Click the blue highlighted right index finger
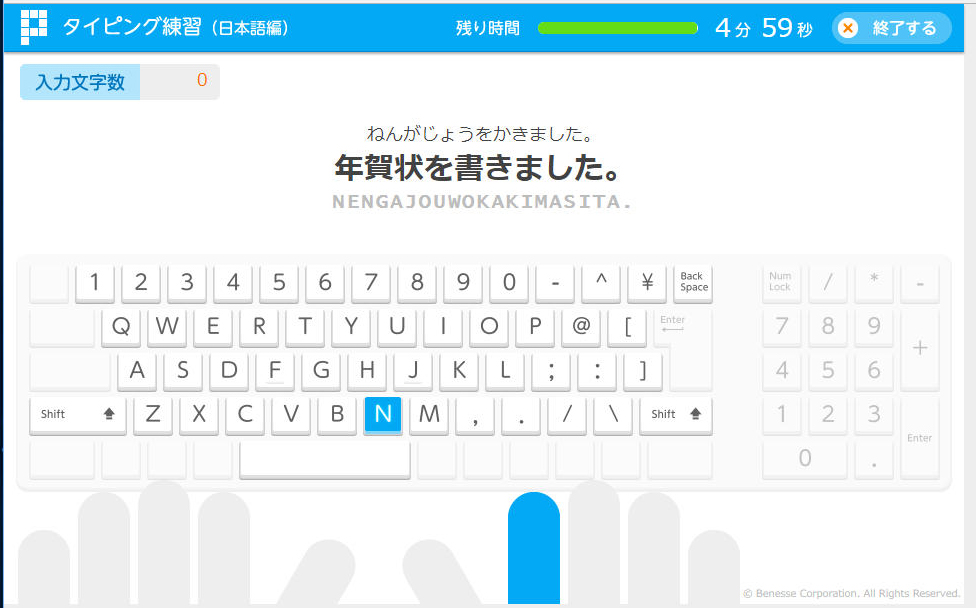 pos(534,548)
